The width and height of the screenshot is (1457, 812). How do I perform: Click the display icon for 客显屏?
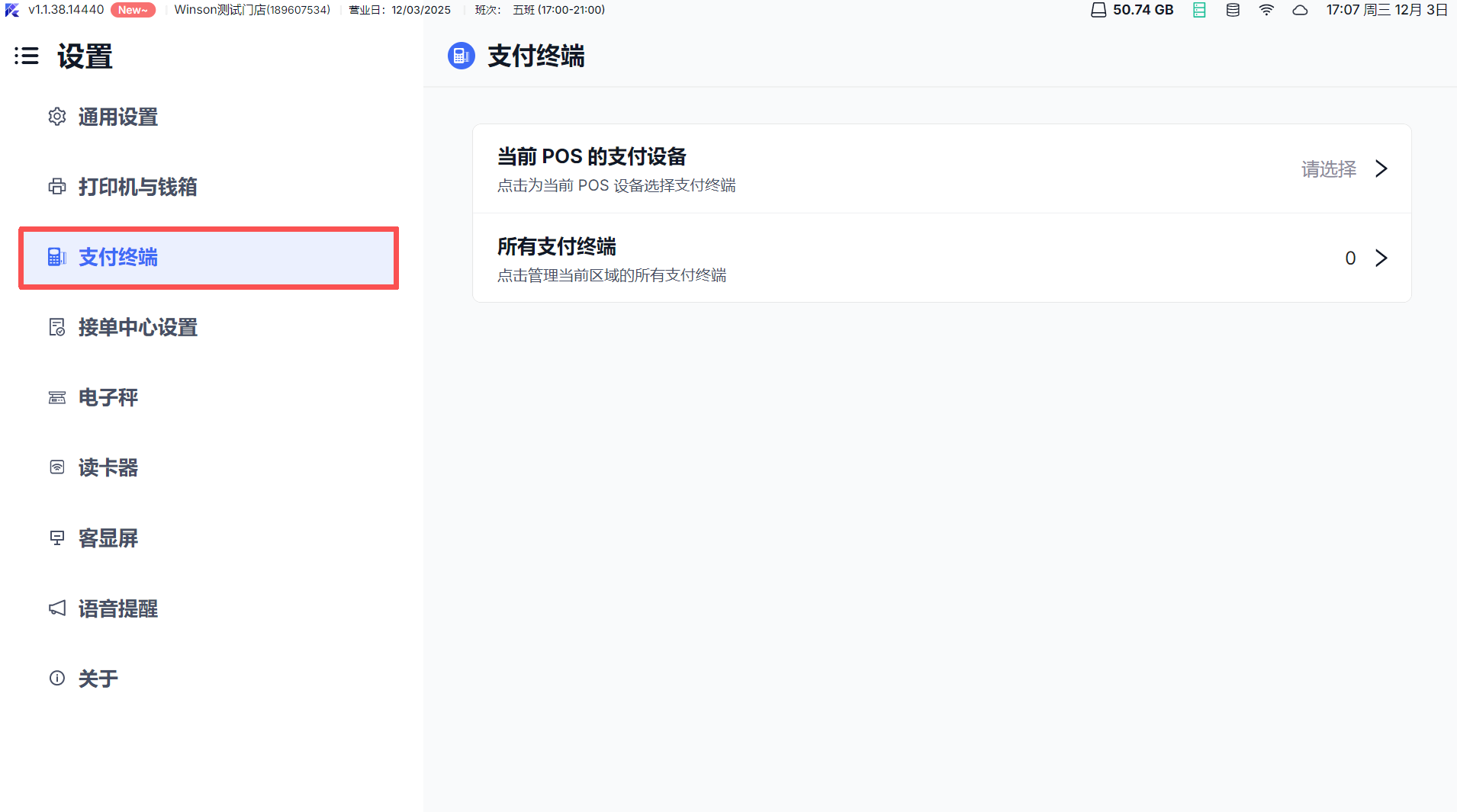pos(57,538)
